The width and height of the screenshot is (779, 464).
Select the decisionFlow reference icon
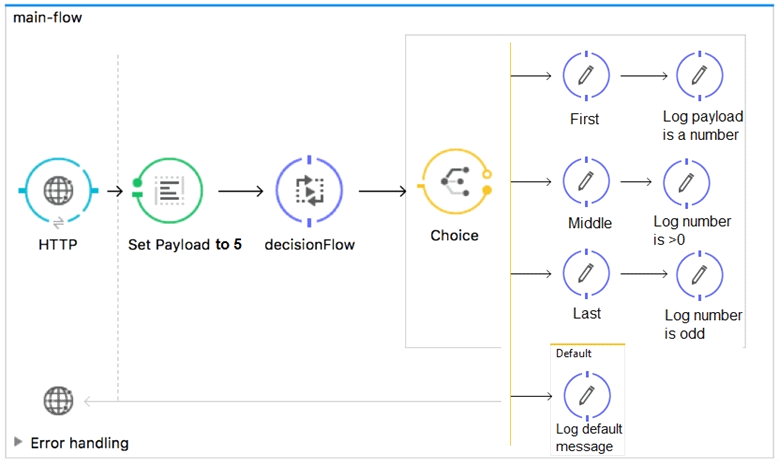pyautogui.click(x=309, y=191)
